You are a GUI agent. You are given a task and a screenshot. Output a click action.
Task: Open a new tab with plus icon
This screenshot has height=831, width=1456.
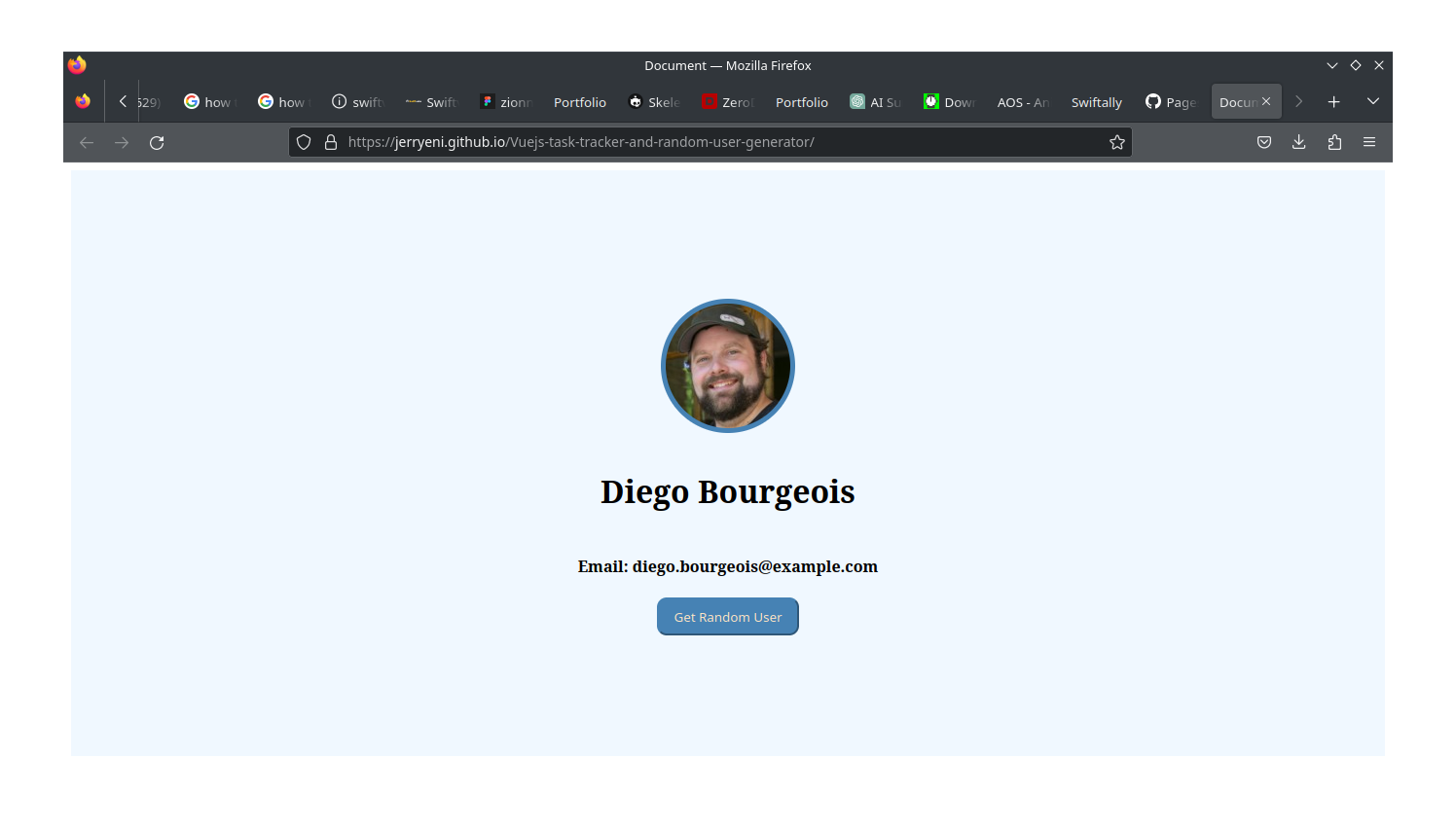pyautogui.click(x=1333, y=102)
